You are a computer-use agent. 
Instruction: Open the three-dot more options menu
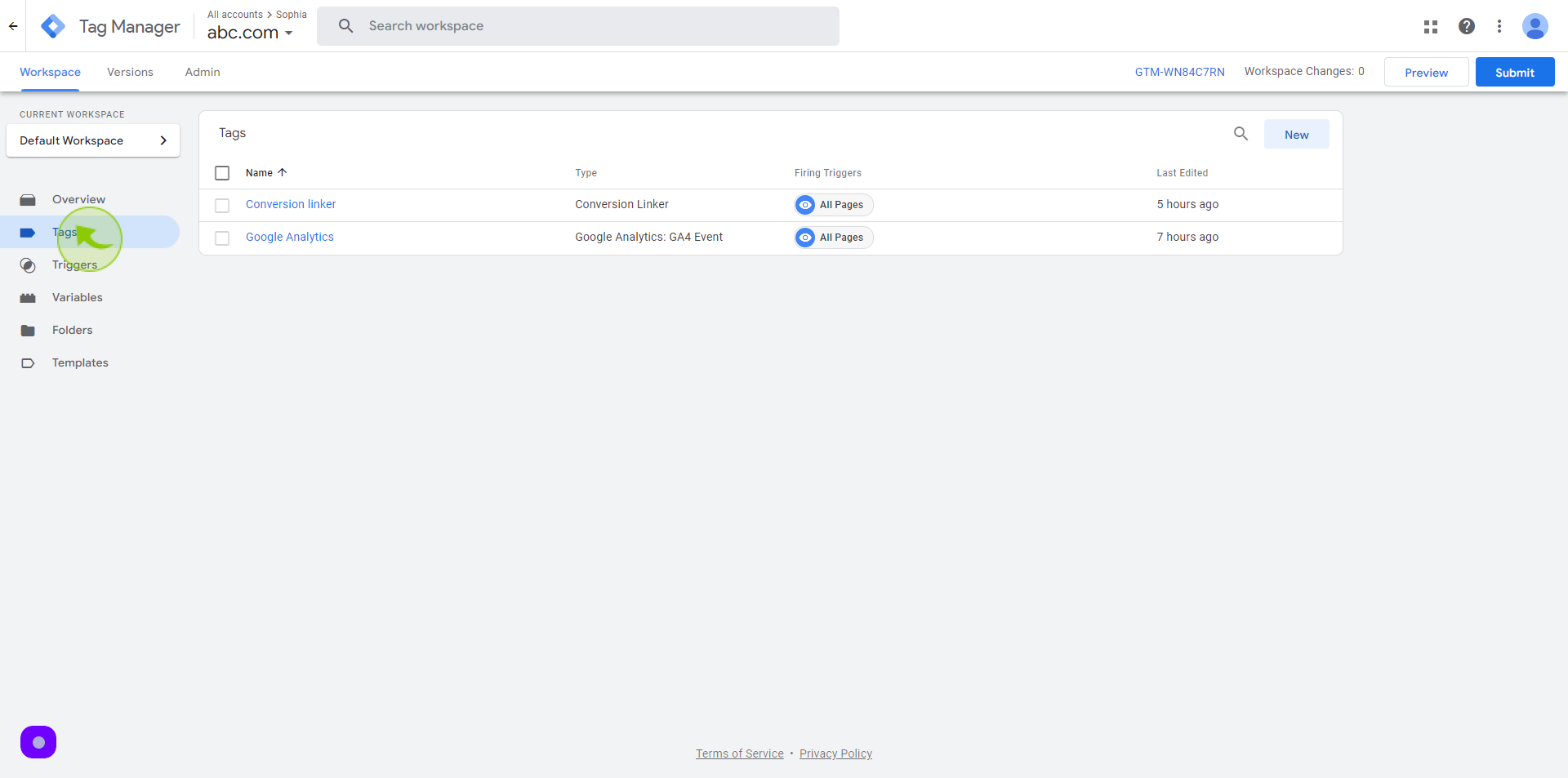[x=1499, y=26]
